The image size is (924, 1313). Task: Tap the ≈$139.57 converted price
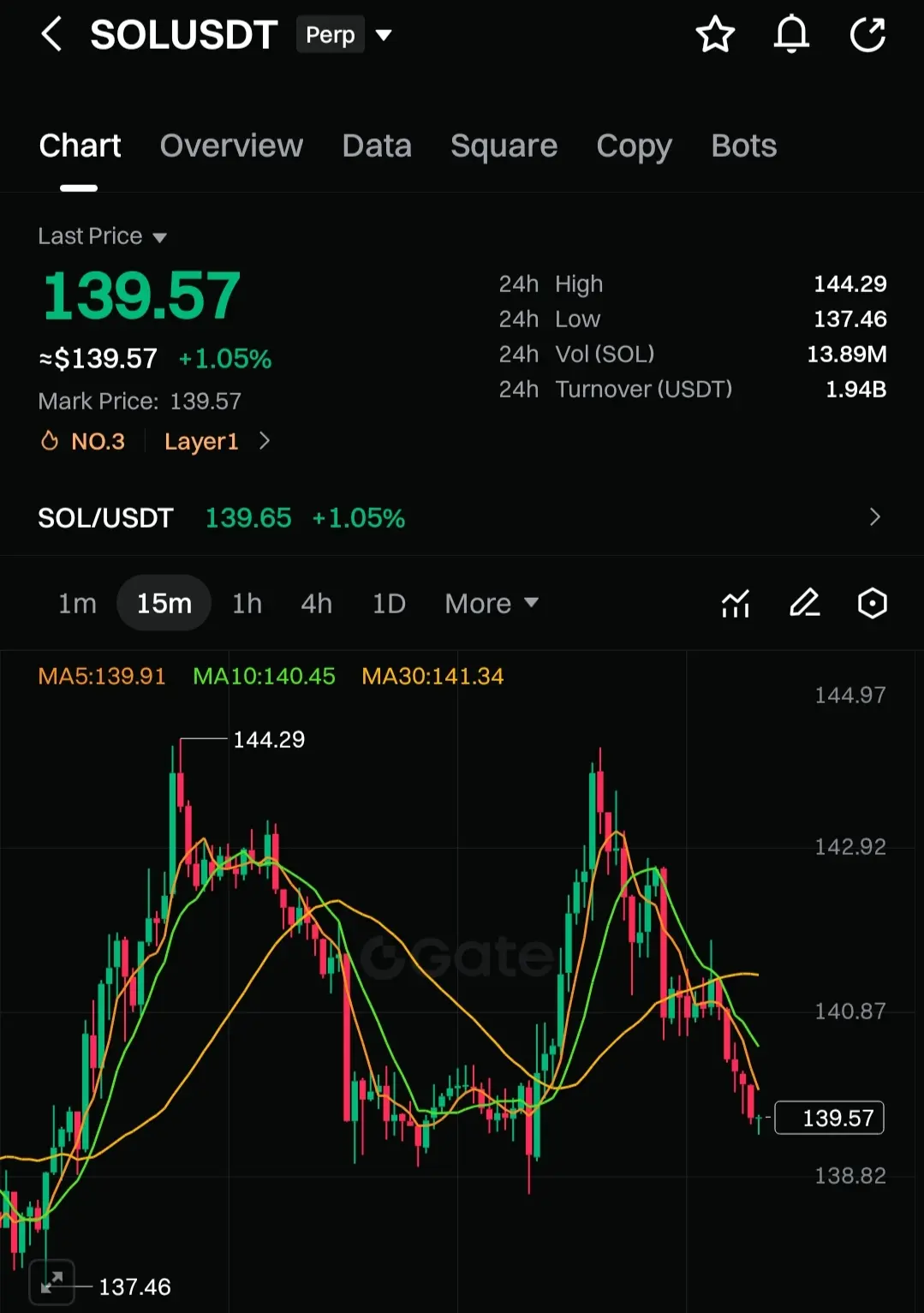pos(98,358)
